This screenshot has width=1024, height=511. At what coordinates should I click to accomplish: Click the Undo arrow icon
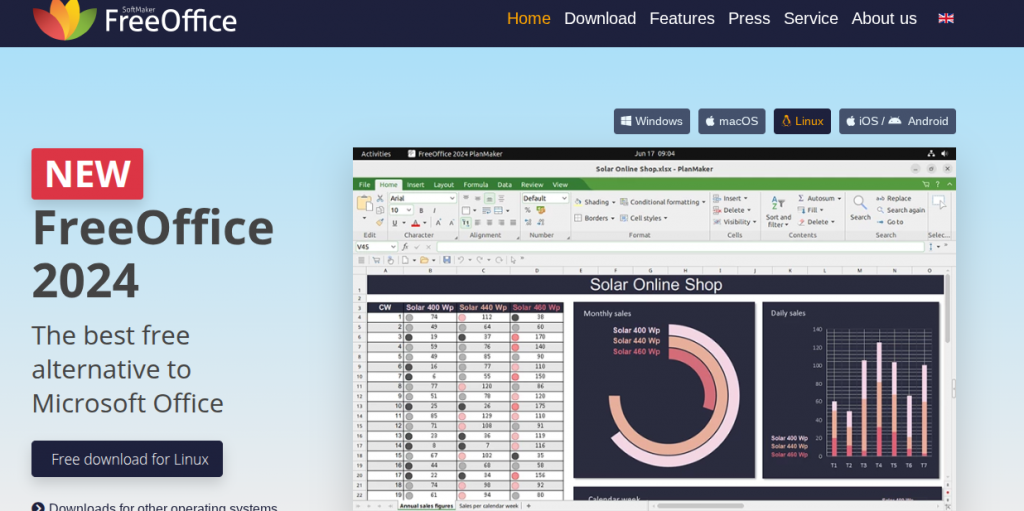[x=460, y=260]
